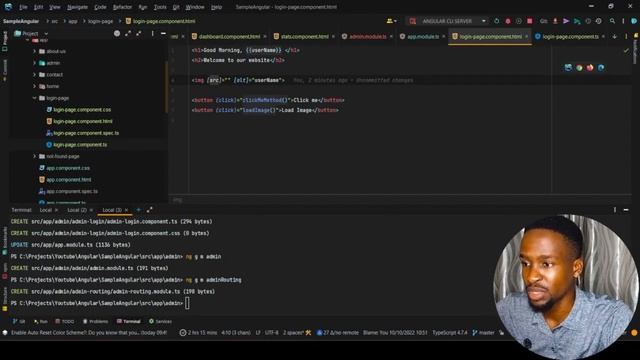Switch to dashboard.component.html editor tab
Image resolution: width=640 pixels, height=360 pixels.
pyautogui.click(x=229, y=36)
